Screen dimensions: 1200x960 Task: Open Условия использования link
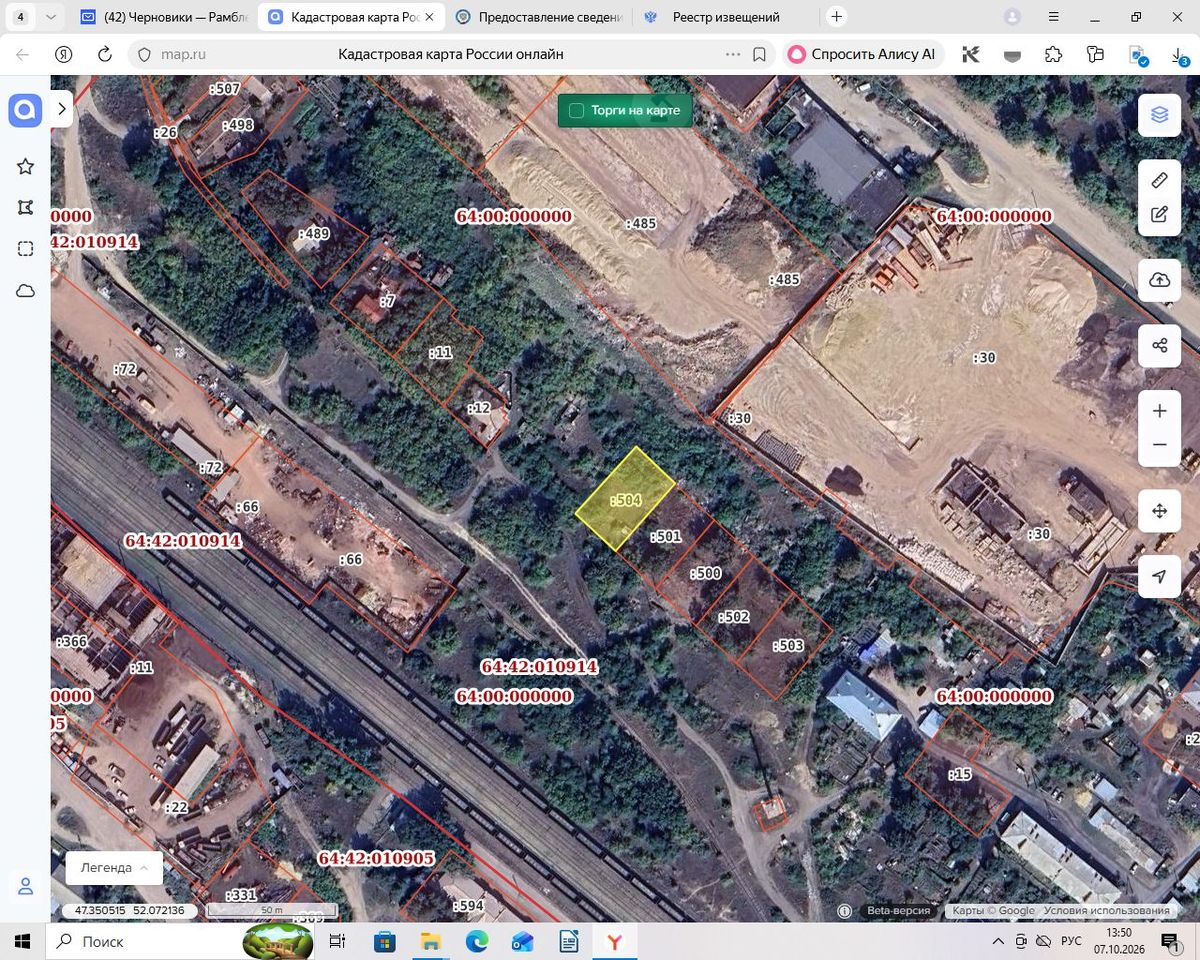tap(1106, 911)
